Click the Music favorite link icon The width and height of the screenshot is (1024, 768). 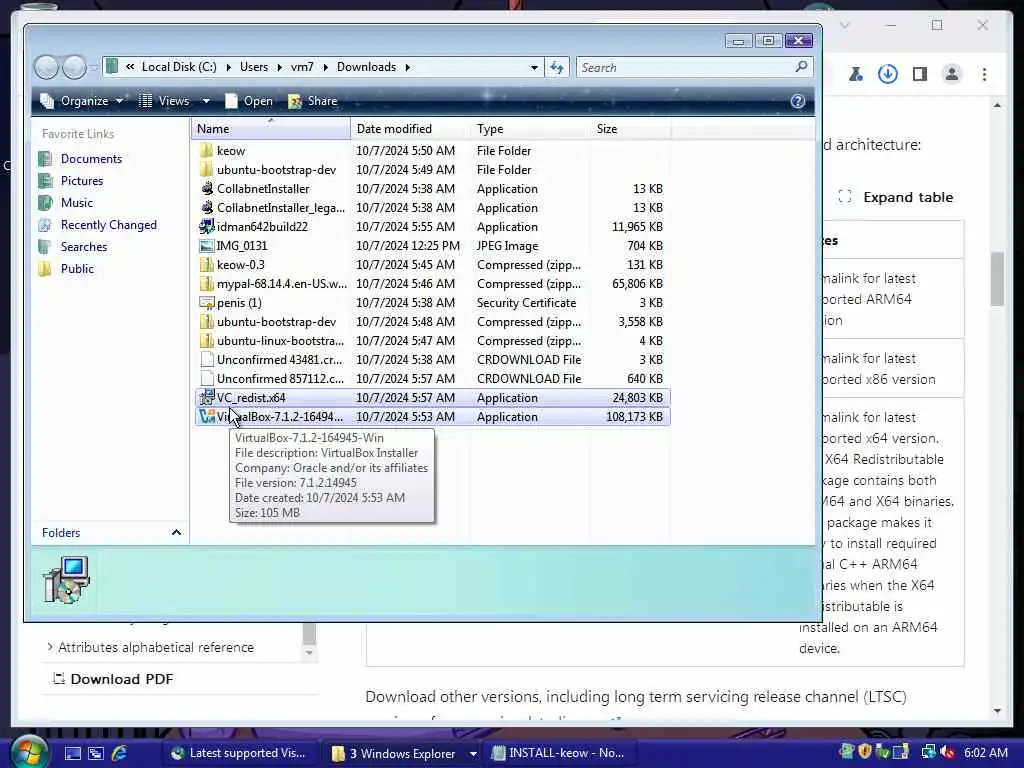tap(45, 202)
